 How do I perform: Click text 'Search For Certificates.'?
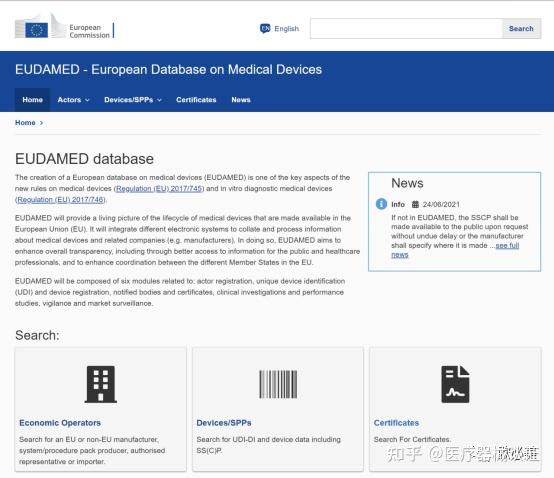point(412,439)
